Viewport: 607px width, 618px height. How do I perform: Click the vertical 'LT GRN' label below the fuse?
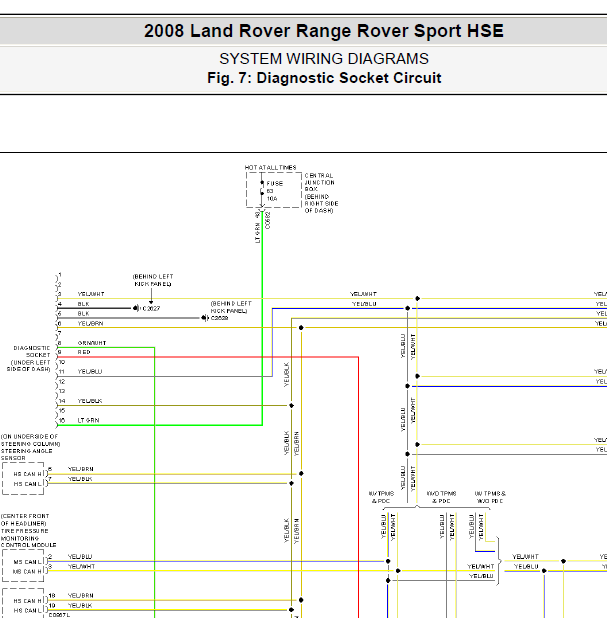point(257,233)
